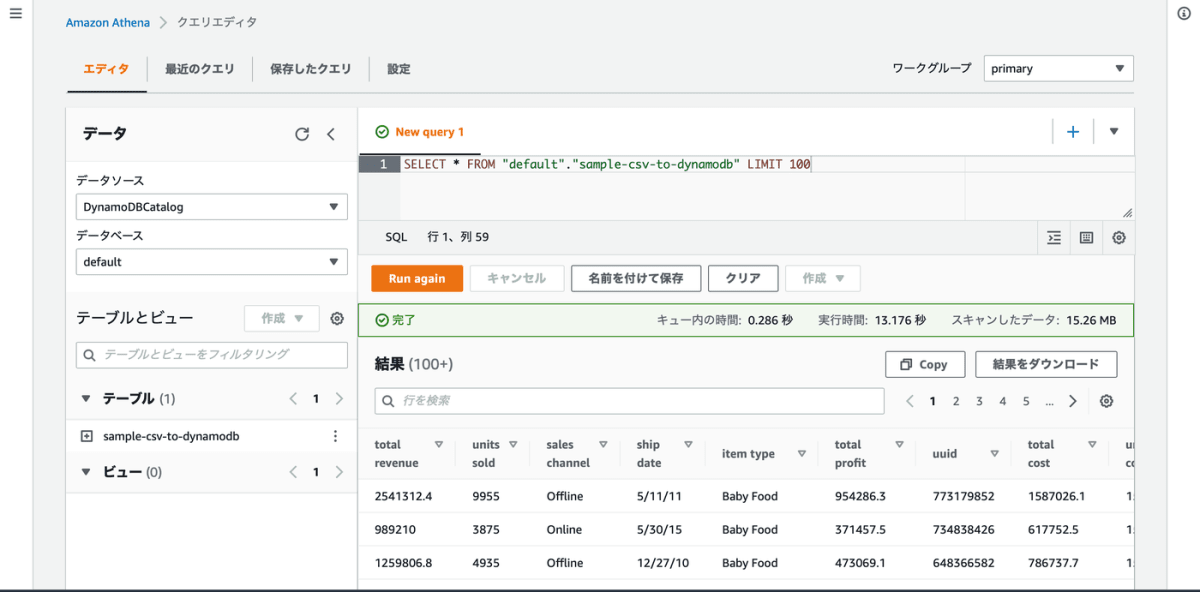Viewport: 1200px width, 592px height.
Task: Go to next results page arrow
Action: (x=1073, y=401)
